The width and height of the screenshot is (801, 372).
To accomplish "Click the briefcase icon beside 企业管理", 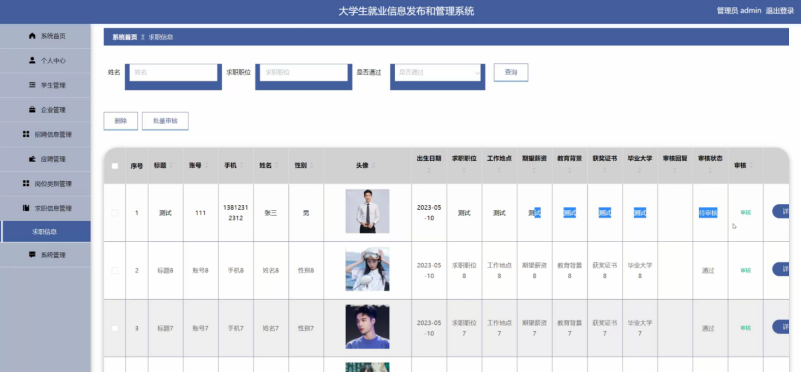I will coord(32,109).
